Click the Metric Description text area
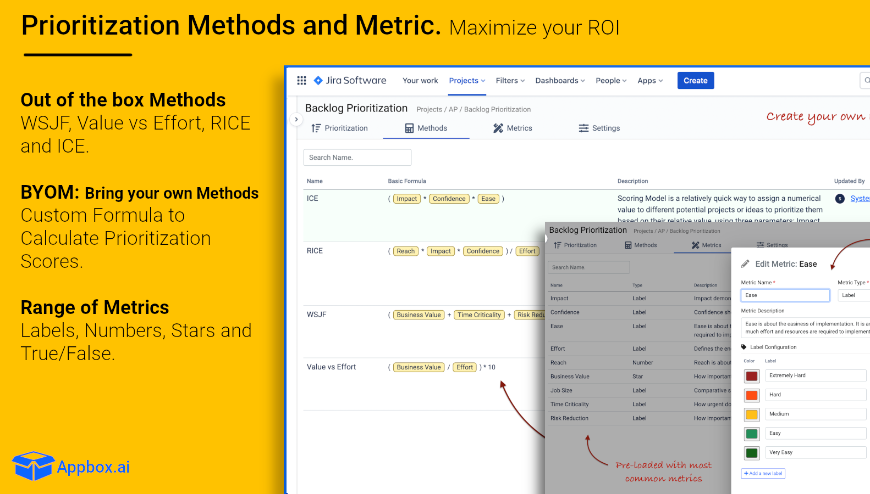 (x=806, y=327)
